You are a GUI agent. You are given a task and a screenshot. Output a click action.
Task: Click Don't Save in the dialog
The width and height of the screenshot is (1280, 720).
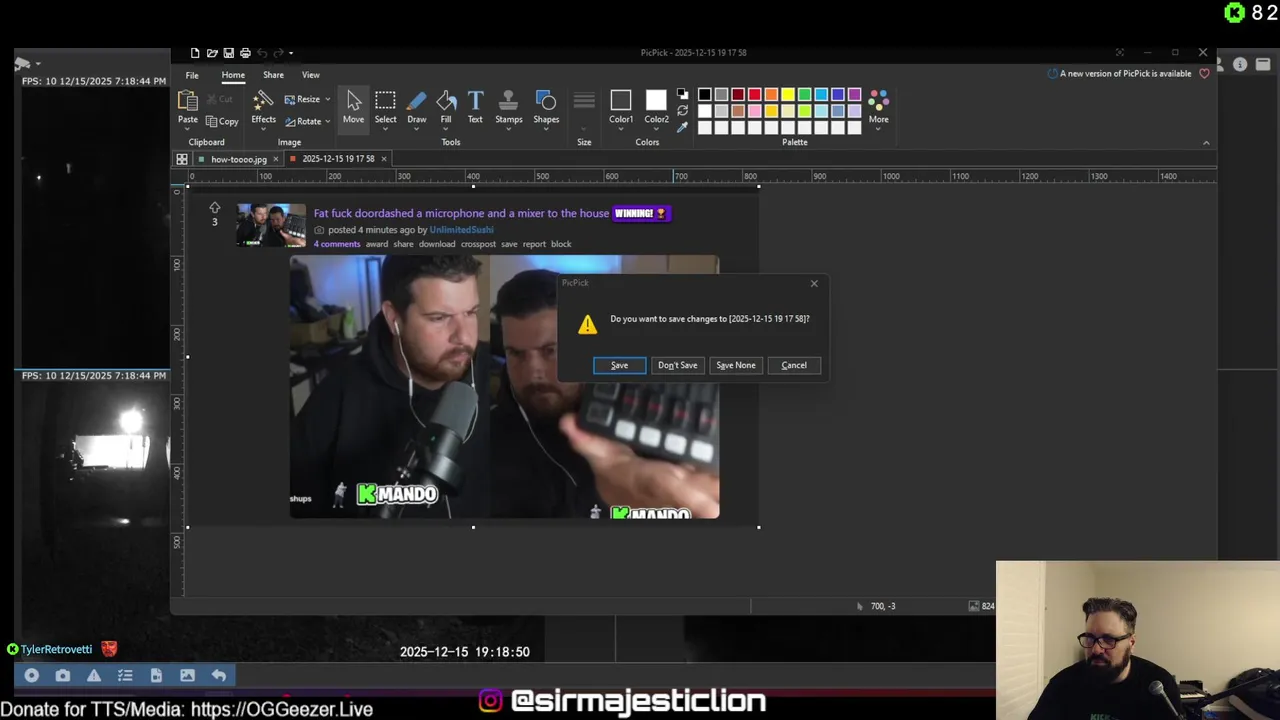[x=678, y=365]
